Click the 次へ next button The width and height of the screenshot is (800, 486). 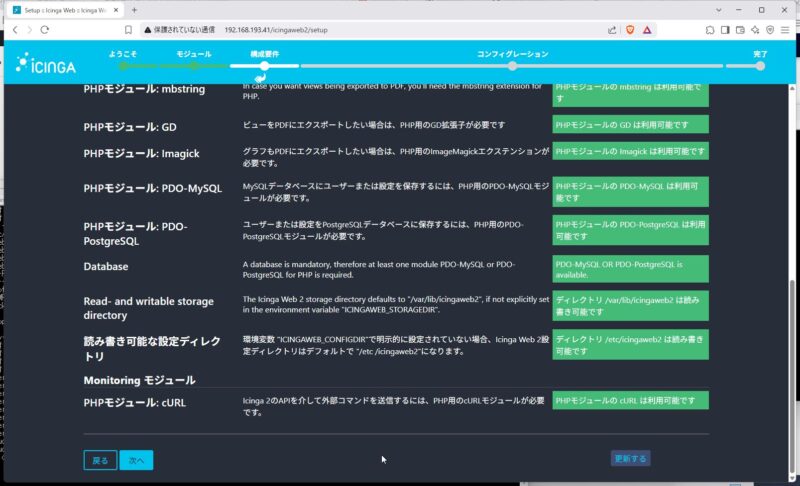click(x=136, y=460)
